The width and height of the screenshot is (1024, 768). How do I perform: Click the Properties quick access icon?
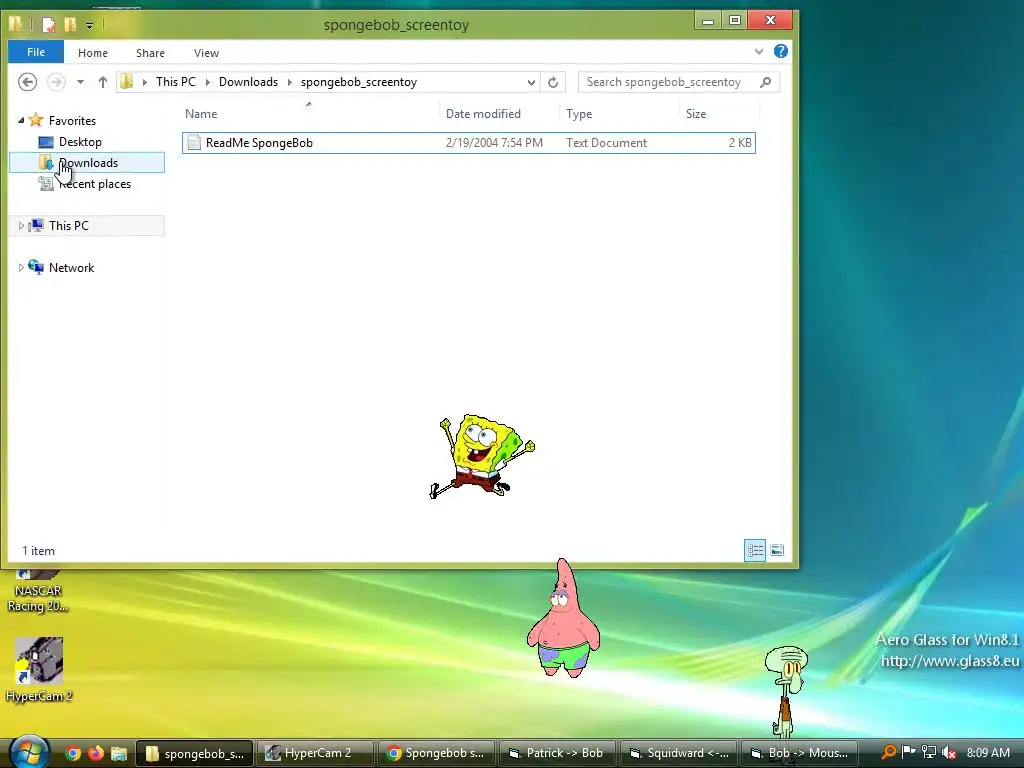[49, 25]
